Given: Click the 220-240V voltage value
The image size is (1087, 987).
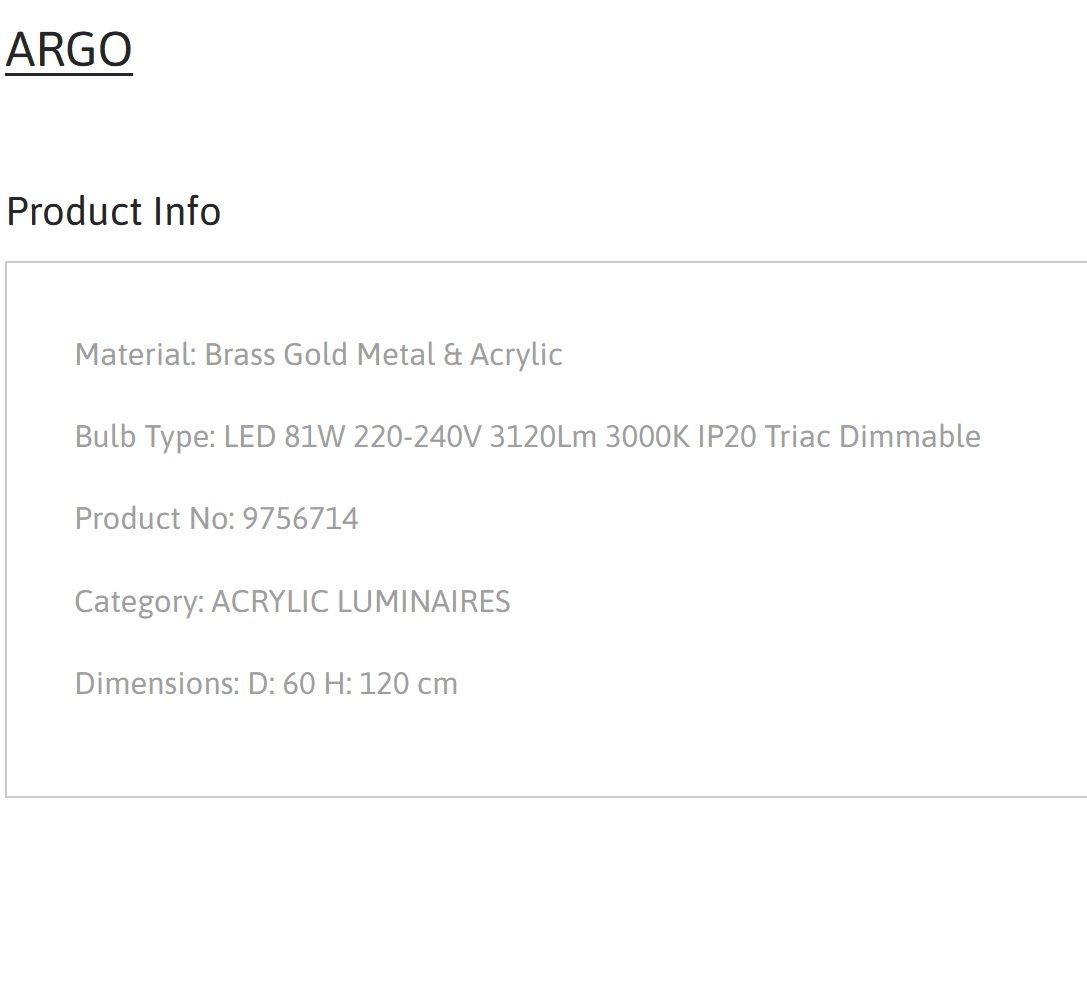Looking at the screenshot, I should tap(417, 437).
